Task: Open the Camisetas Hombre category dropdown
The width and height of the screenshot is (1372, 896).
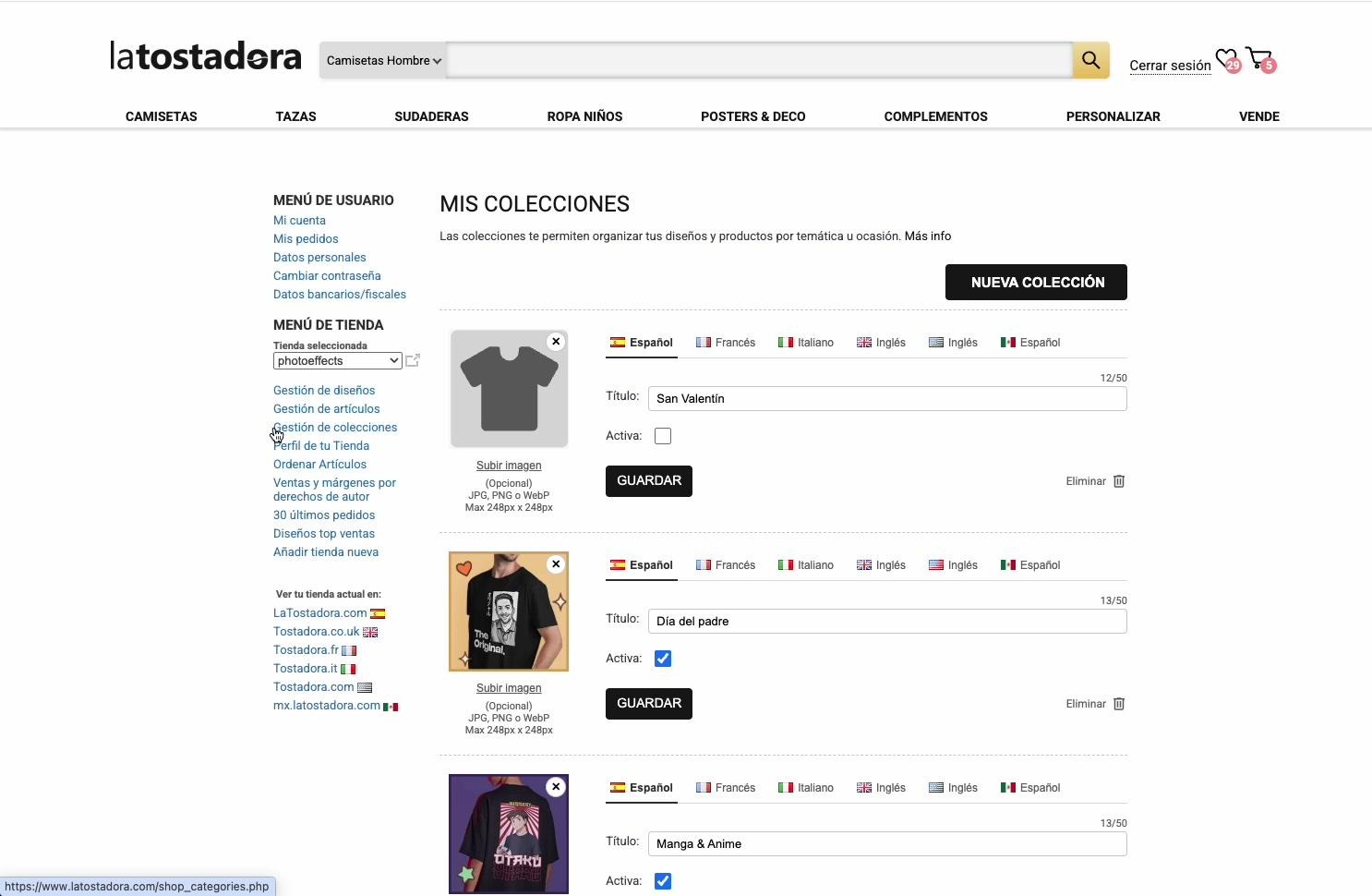Action: [x=382, y=60]
